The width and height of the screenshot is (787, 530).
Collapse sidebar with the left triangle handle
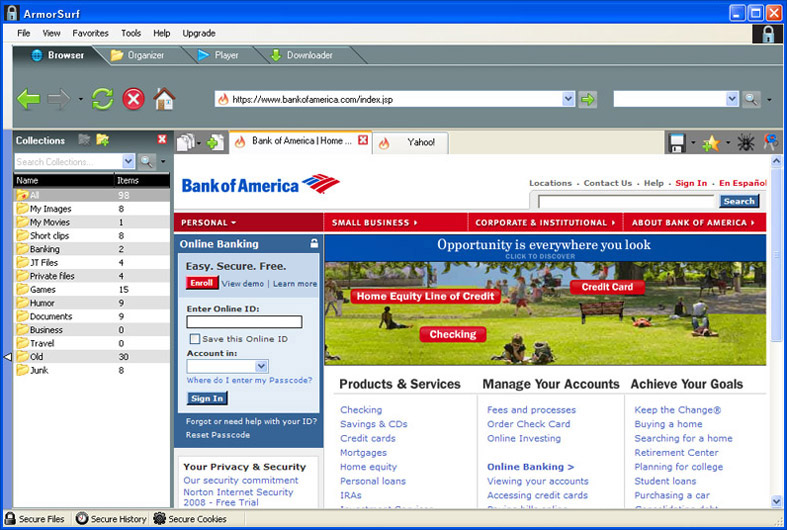coord(8,357)
